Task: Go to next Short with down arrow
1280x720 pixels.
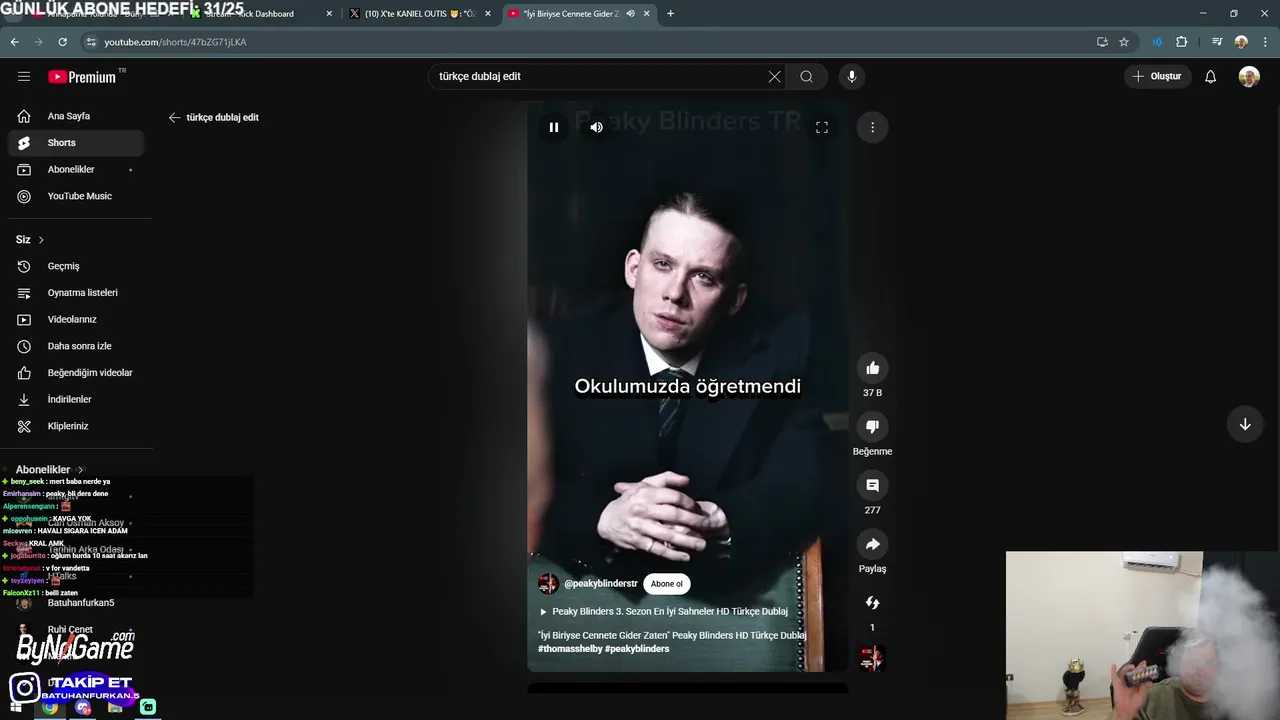Action: click(x=1245, y=424)
